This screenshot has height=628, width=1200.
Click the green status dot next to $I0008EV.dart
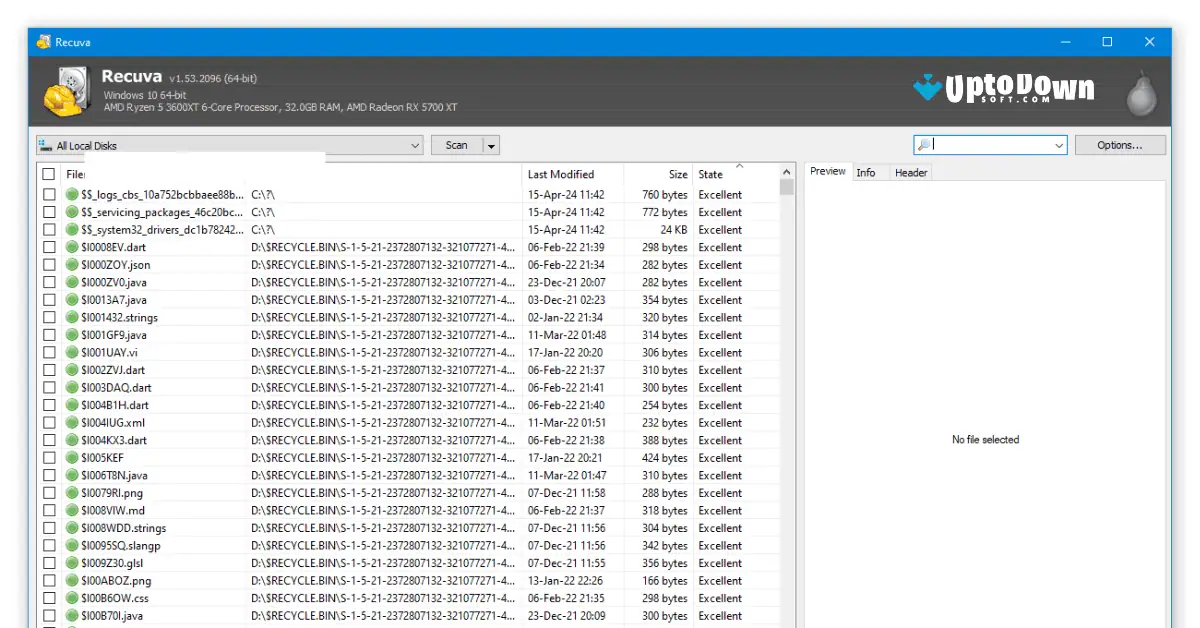click(70, 247)
